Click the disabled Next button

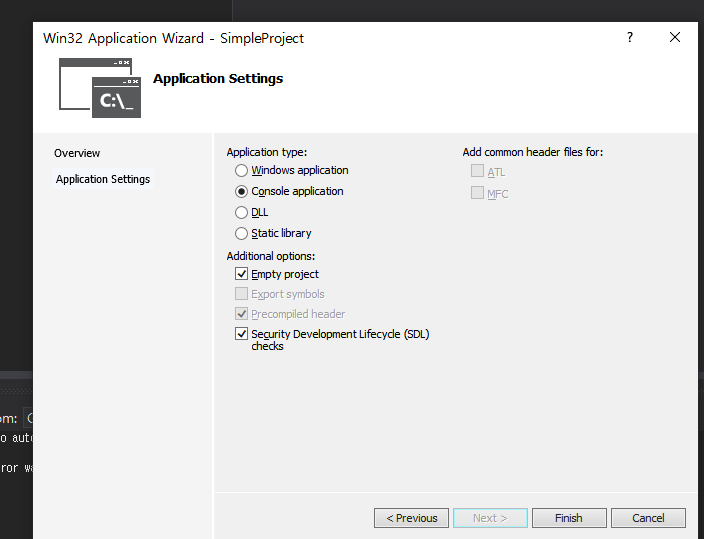tap(490, 518)
